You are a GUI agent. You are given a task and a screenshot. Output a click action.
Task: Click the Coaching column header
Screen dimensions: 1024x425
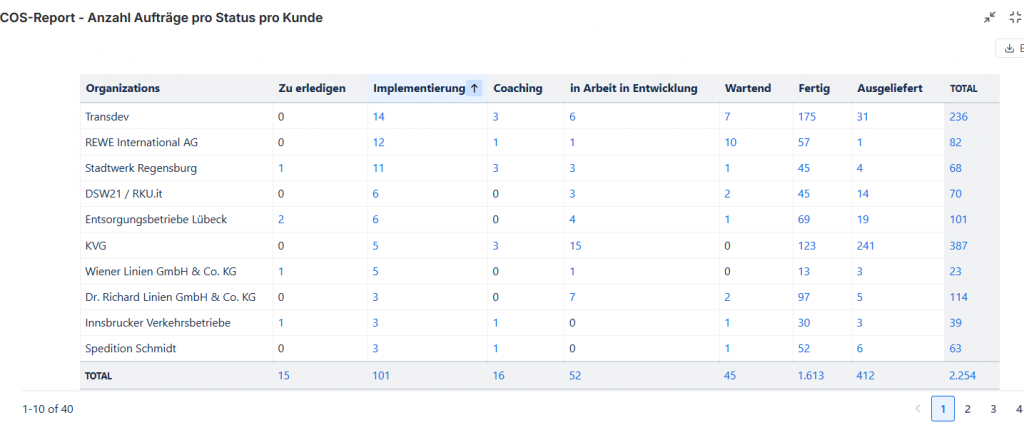coord(518,88)
